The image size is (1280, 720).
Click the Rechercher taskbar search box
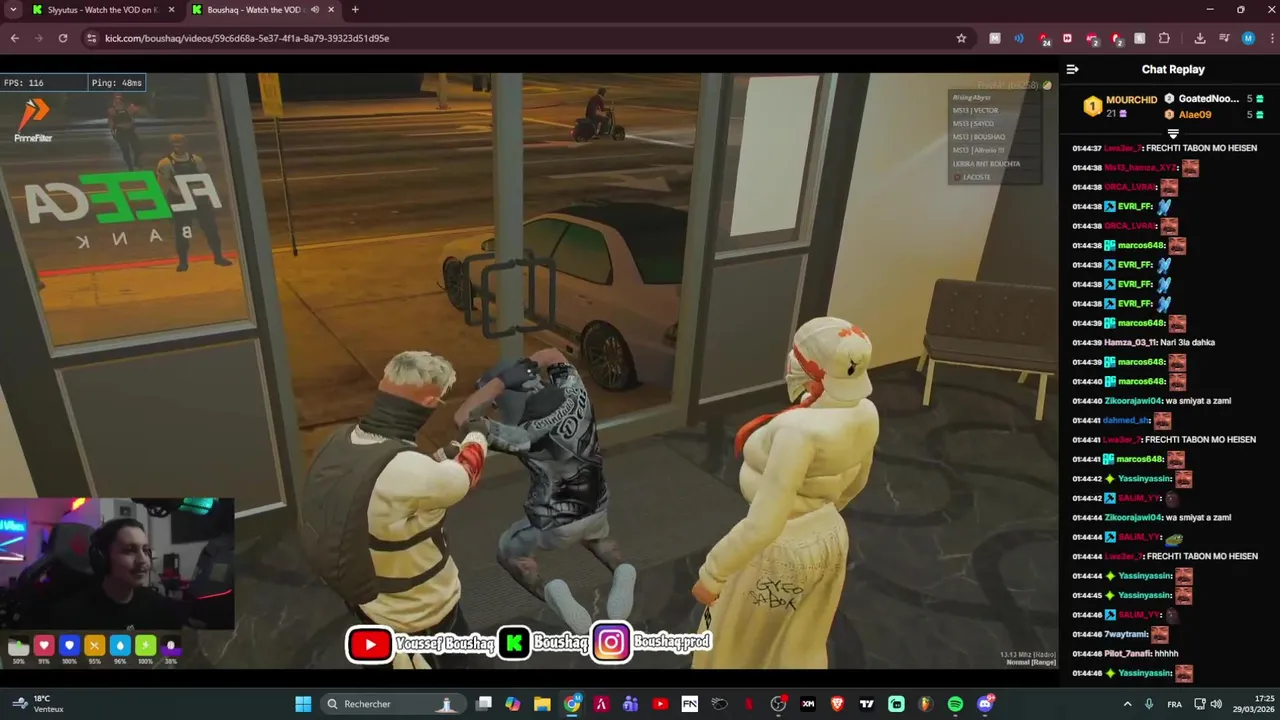(x=391, y=704)
